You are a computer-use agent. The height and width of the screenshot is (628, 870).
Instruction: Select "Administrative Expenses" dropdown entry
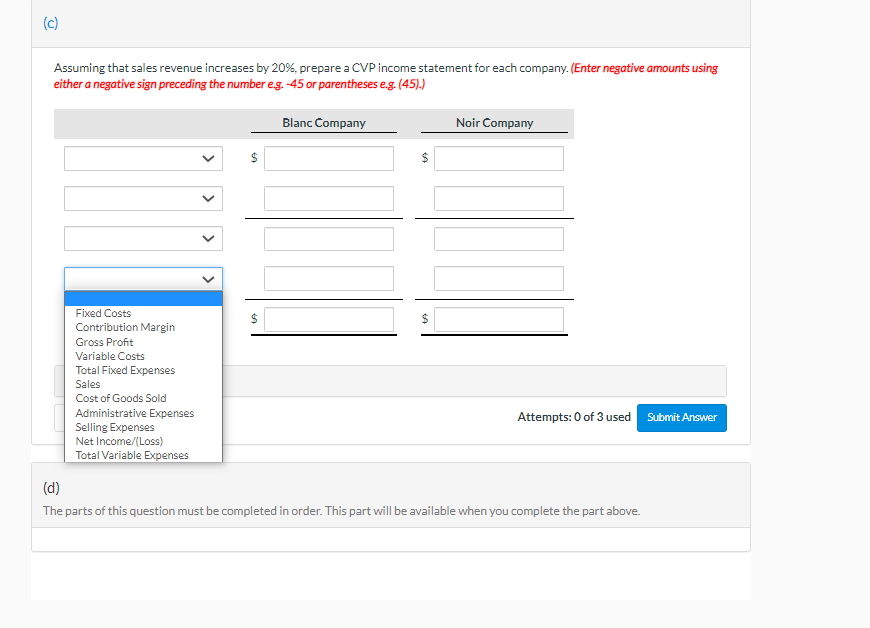(x=134, y=412)
